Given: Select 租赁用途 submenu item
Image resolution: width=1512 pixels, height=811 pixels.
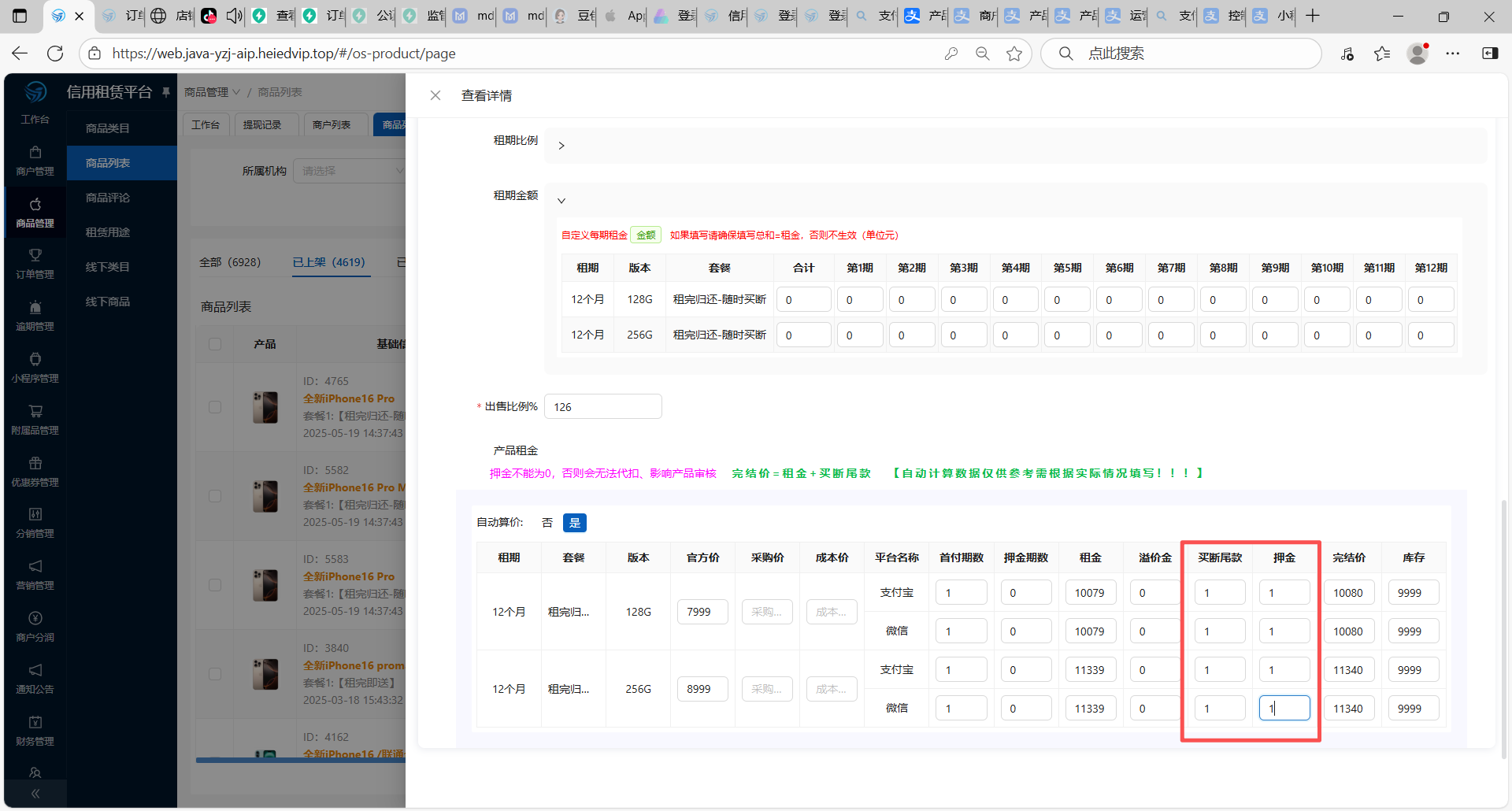Looking at the screenshot, I should [122, 232].
